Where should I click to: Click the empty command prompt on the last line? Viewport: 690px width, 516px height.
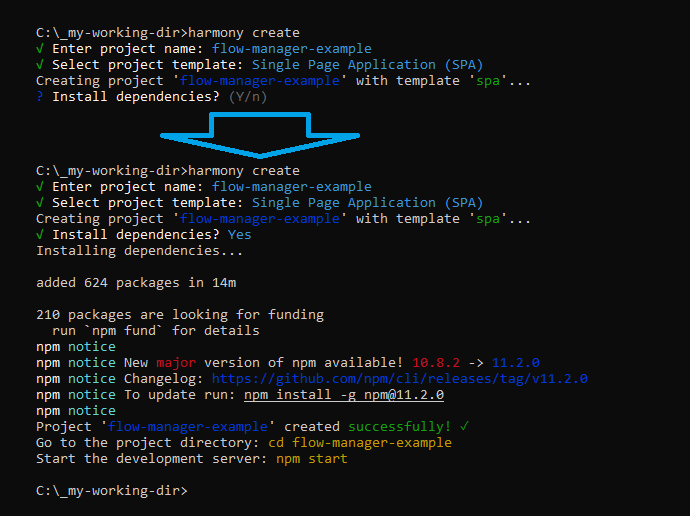pyautogui.click(x=111, y=491)
